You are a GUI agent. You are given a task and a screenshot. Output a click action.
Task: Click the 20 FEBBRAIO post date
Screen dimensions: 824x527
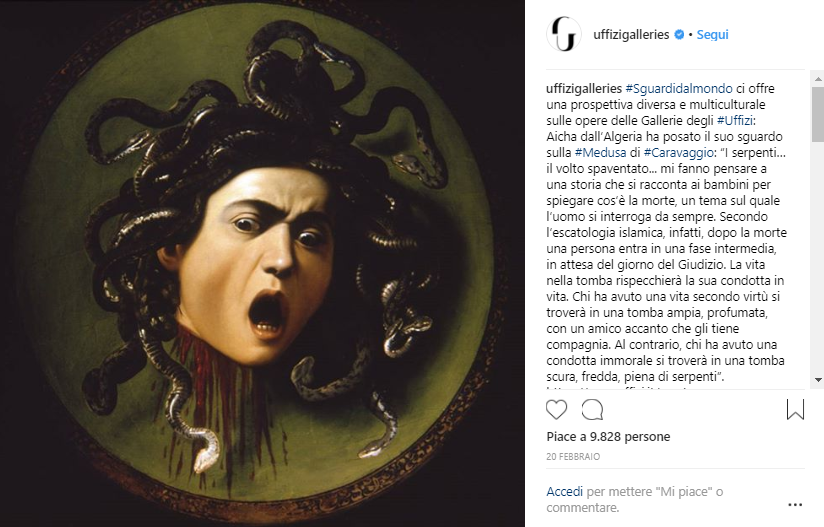pos(573,457)
